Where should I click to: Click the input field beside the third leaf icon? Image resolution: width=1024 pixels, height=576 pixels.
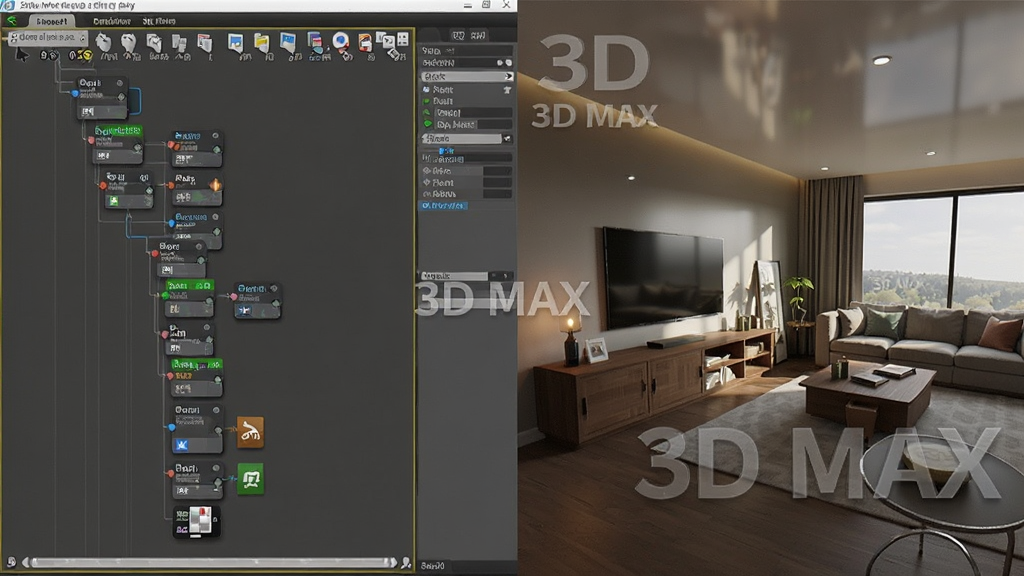495,124
